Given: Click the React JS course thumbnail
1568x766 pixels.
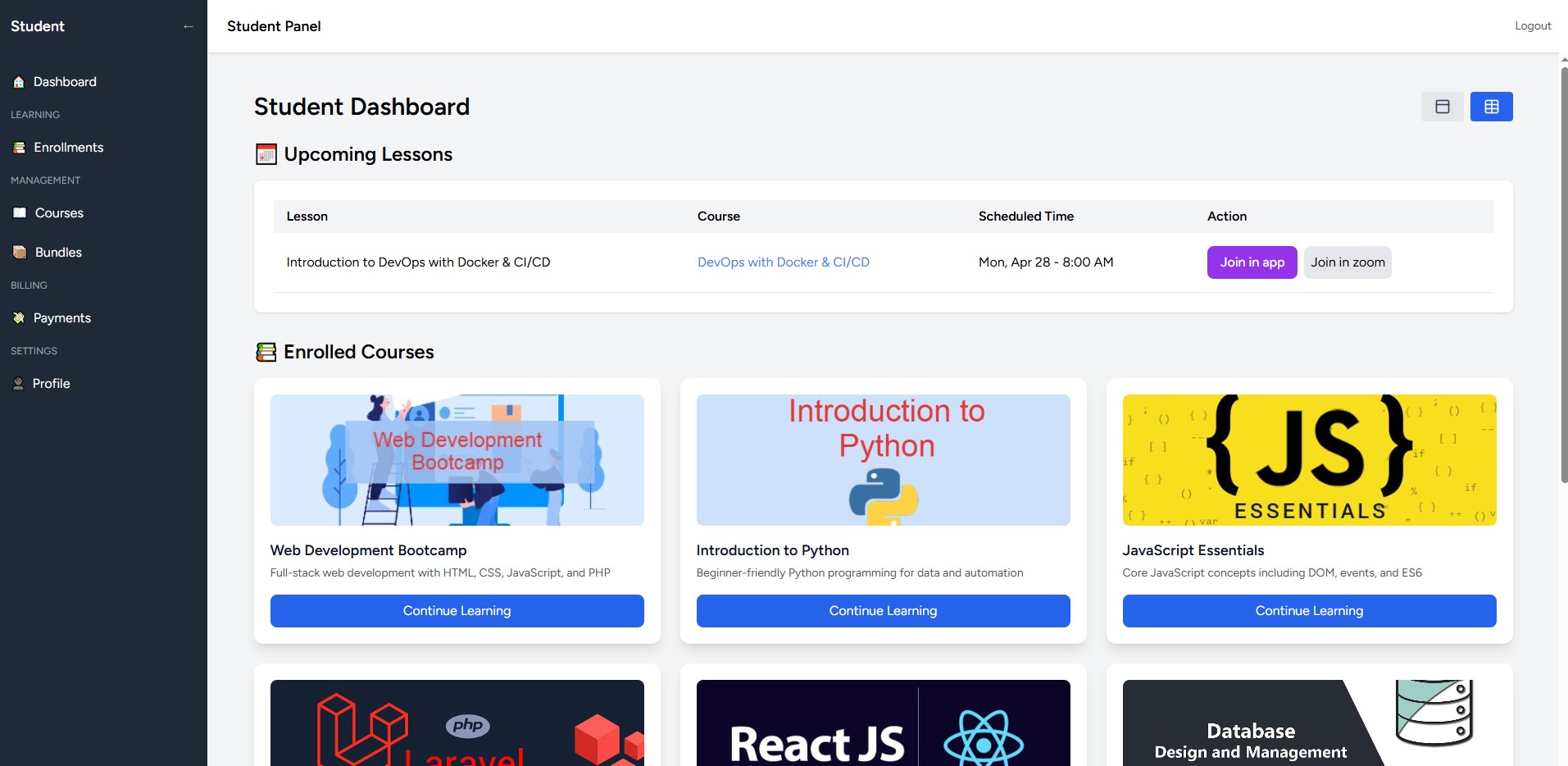Looking at the screenshot, I should coord(883,723).
